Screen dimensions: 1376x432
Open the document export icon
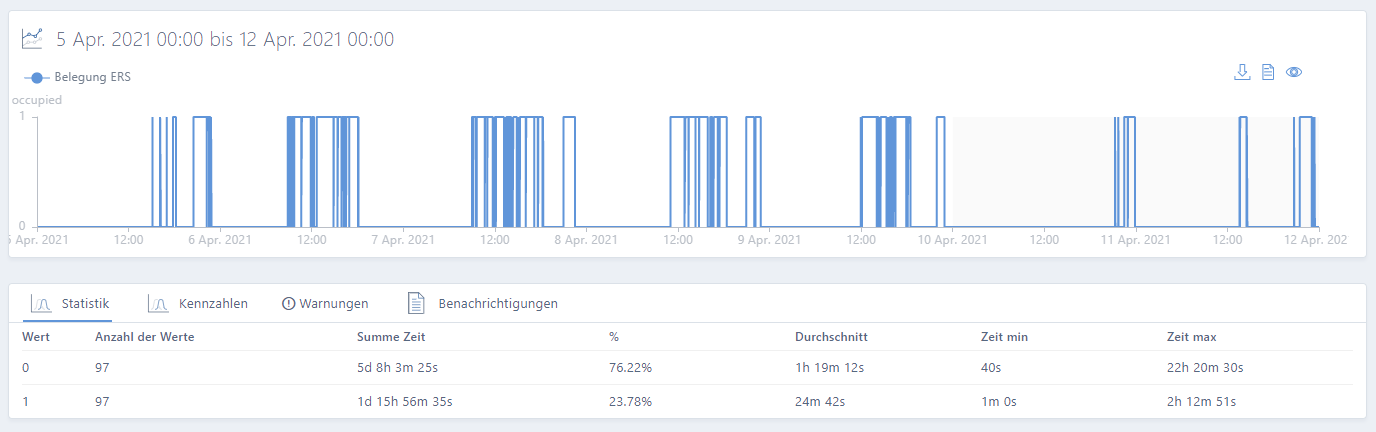(x=1267, y=72)
